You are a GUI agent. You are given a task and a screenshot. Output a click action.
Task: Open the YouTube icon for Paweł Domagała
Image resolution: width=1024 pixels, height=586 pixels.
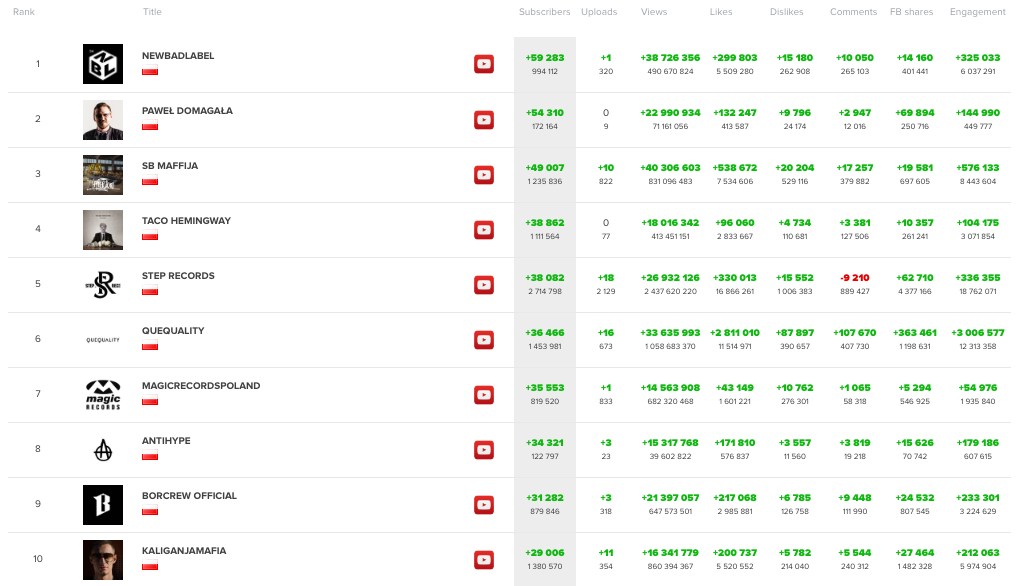[x=484, y=120]
